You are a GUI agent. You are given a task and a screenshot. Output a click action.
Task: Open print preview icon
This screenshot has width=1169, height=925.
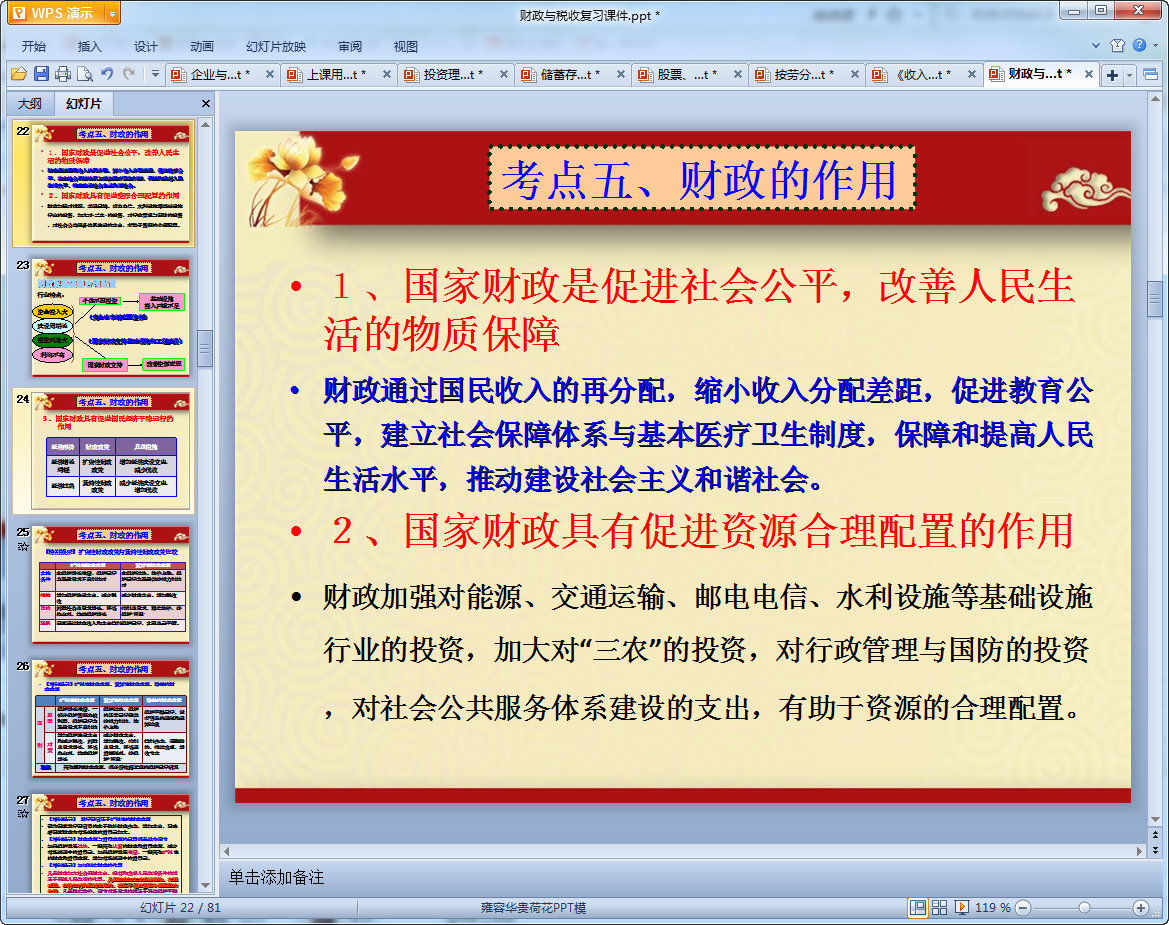click(x=85, y=74)
